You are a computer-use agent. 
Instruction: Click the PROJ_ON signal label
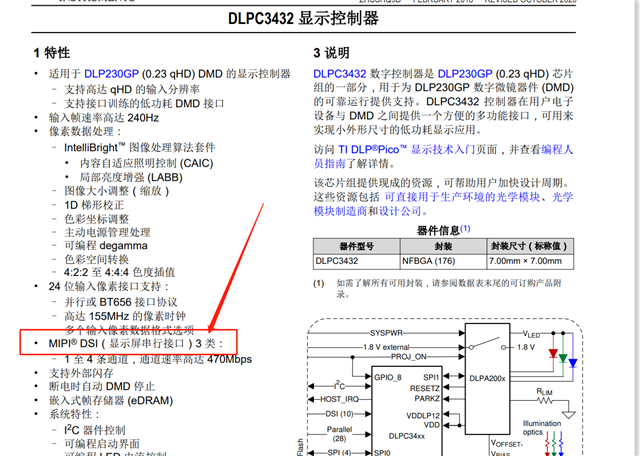click(409, 357)
